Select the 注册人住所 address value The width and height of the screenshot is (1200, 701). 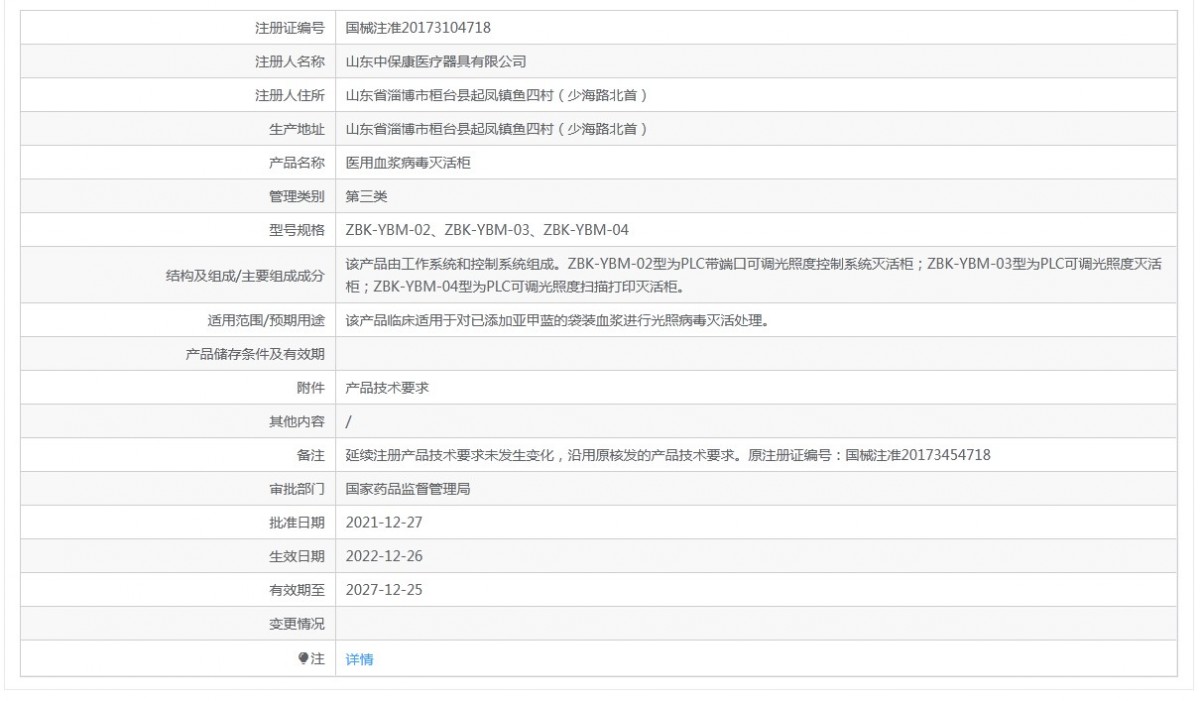pos(497,95)
